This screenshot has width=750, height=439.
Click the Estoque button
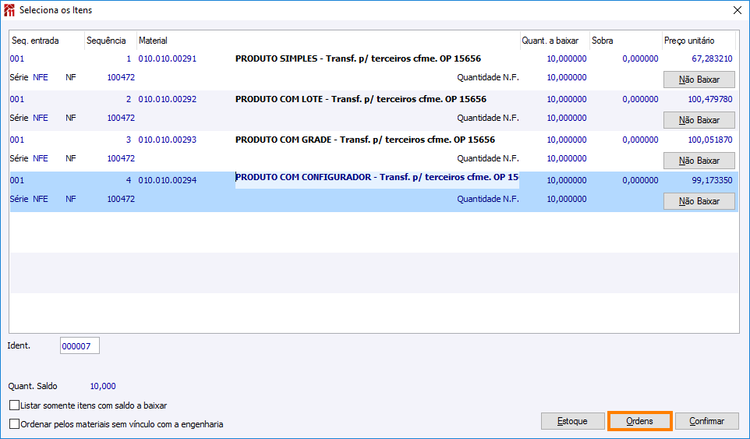point(573,421)
